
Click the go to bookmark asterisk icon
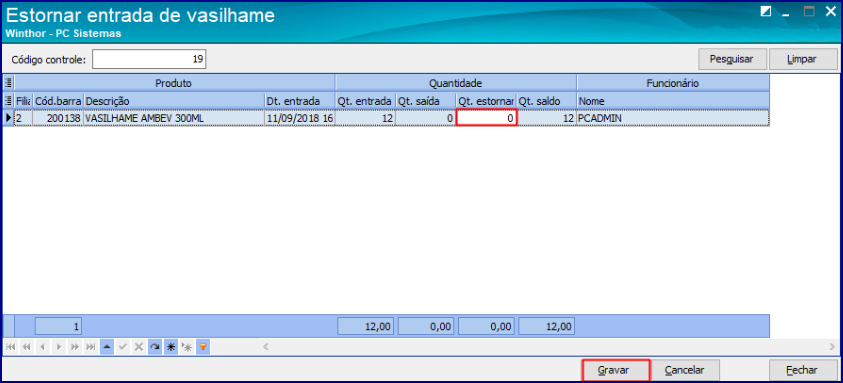coord(187,347)
